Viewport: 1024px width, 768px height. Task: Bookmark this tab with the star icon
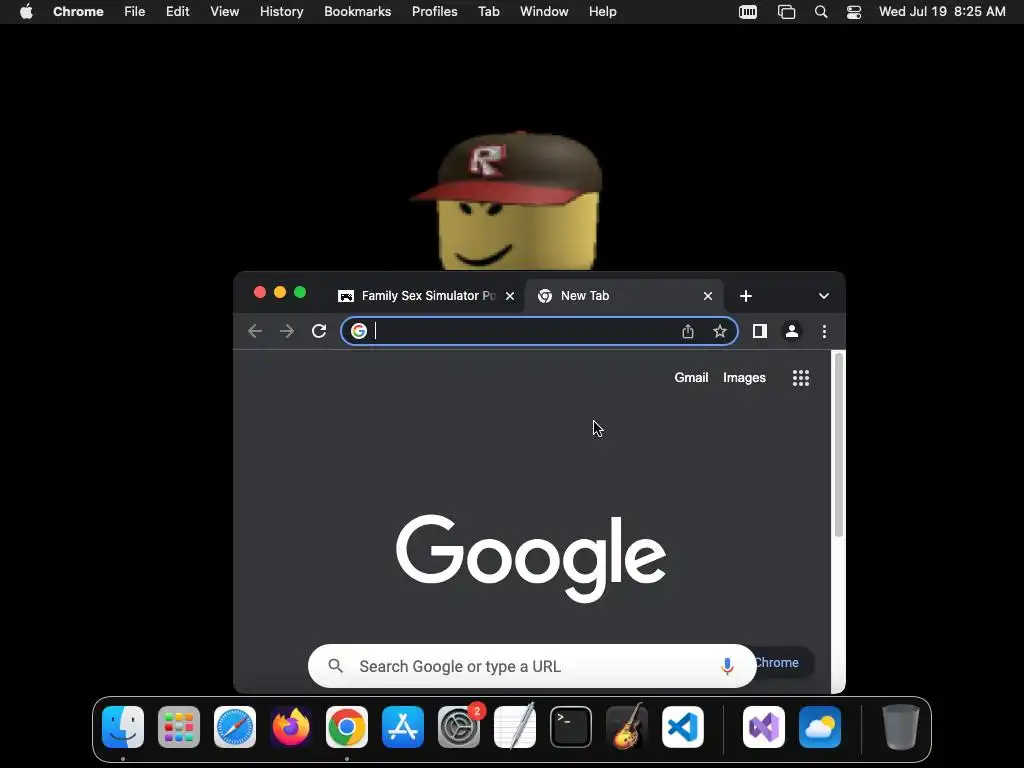coord(720,331)
